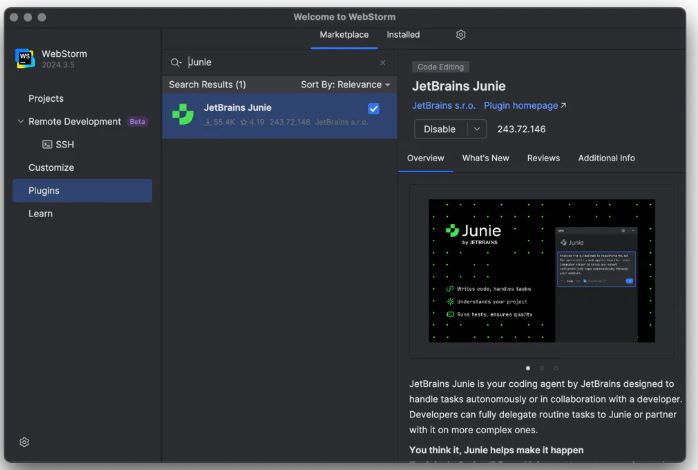Clear the Junie search text
This screenshot has height=470, width=698.
382,63
